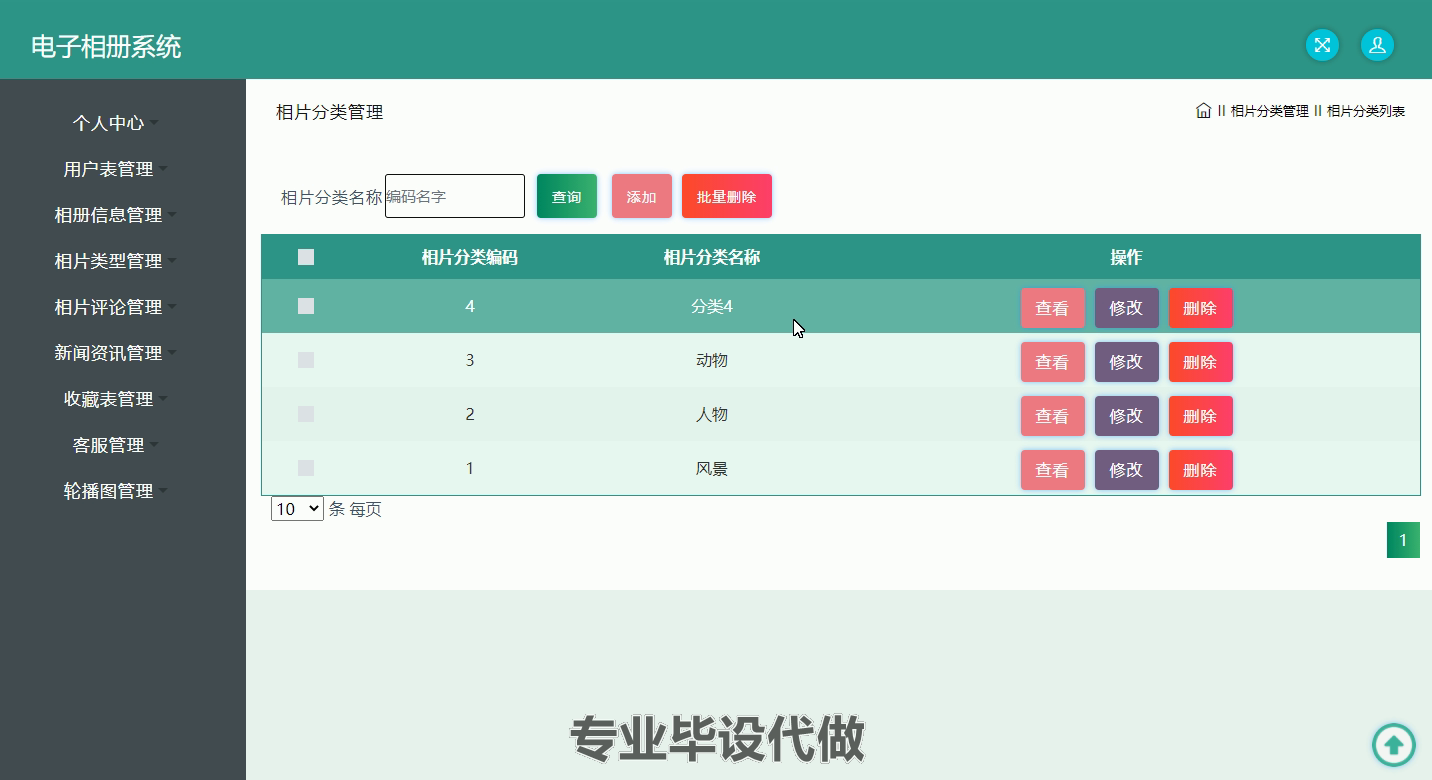Viewport: 1432px width, 780px height.
Task: Open the rows-per-page dropdown showing 10
Action: [x=297, y=509]
